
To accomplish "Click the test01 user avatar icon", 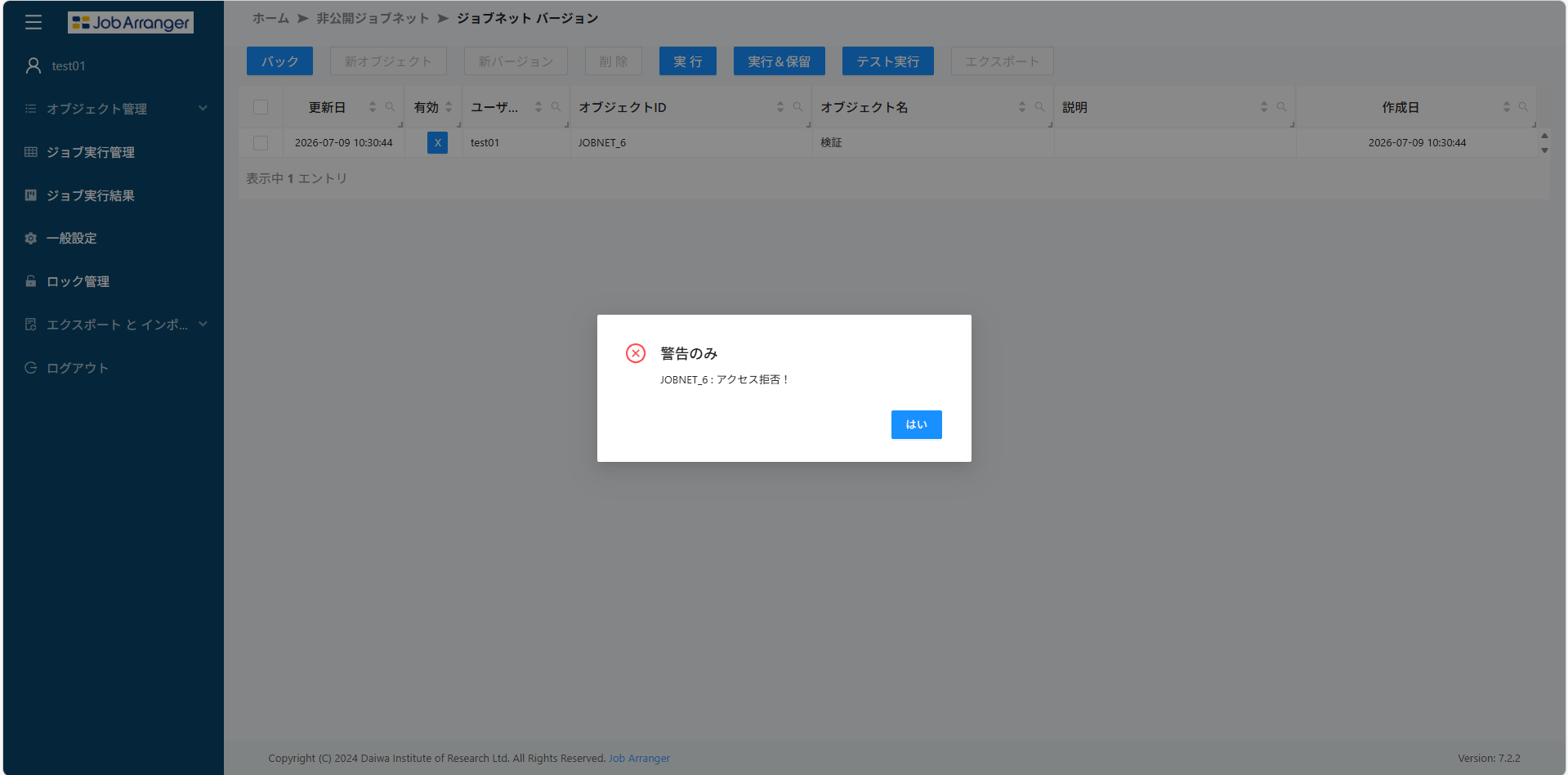I will (x=34, y=65).
